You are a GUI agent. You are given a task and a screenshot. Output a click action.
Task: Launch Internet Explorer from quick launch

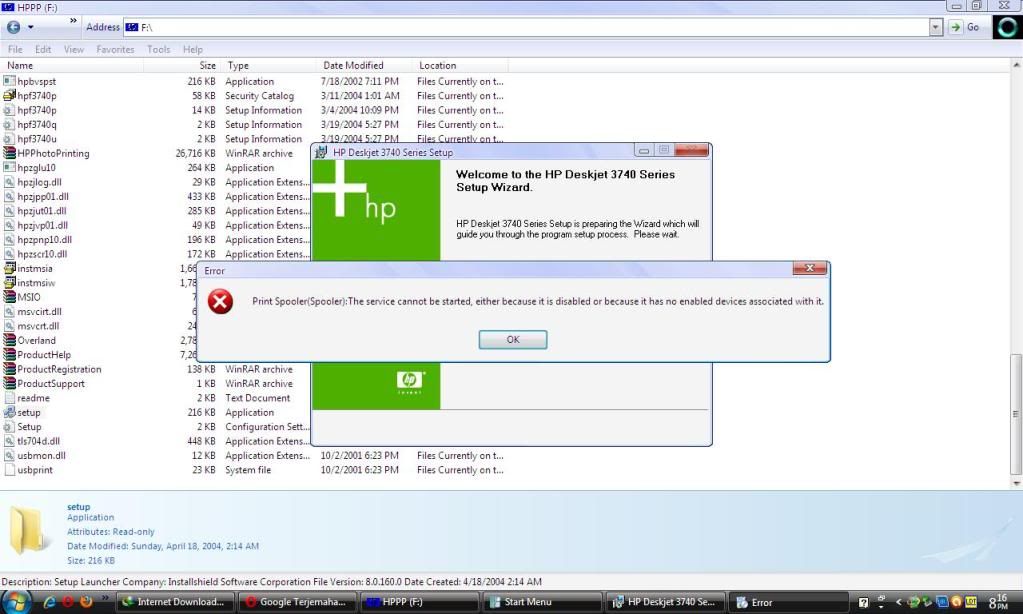coord(49,602)
